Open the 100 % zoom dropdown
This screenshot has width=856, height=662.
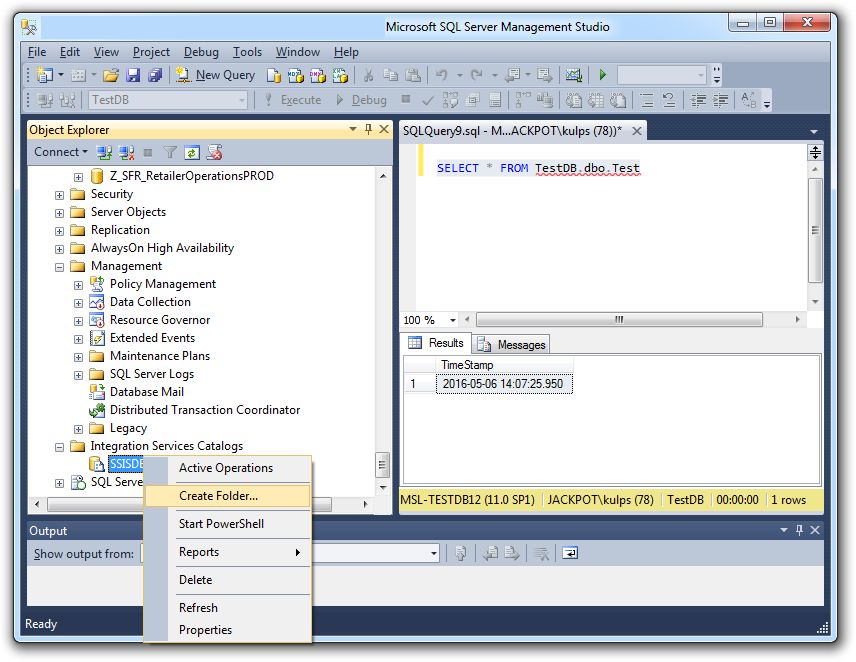(453, 320)
